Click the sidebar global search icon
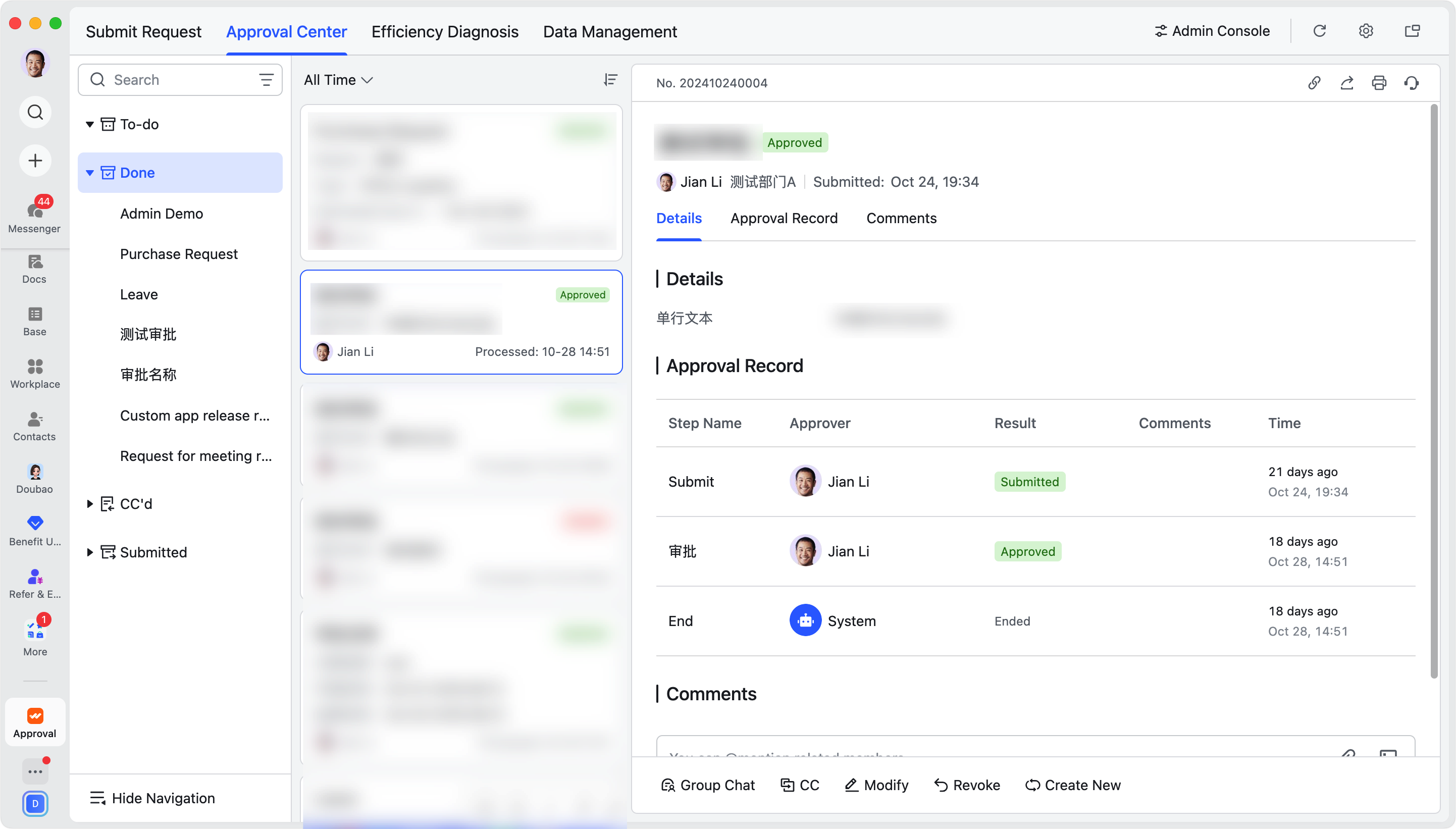Screen dimensions: 1456x829 tap(35, 112)
